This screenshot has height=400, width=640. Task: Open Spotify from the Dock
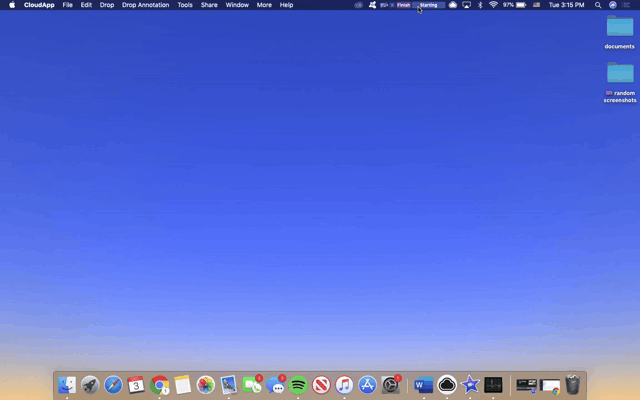pyautogui.click(x=298, y=385)
